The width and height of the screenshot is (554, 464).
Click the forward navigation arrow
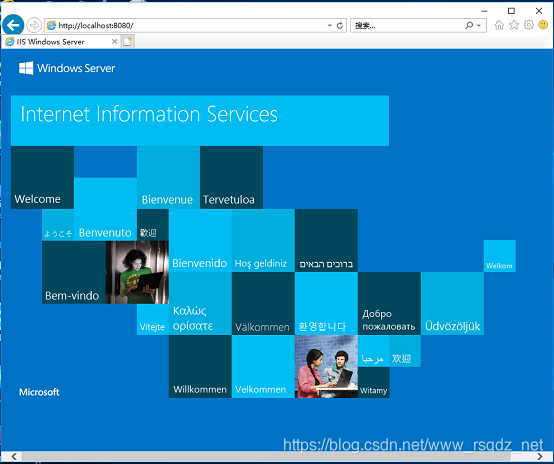34,25
